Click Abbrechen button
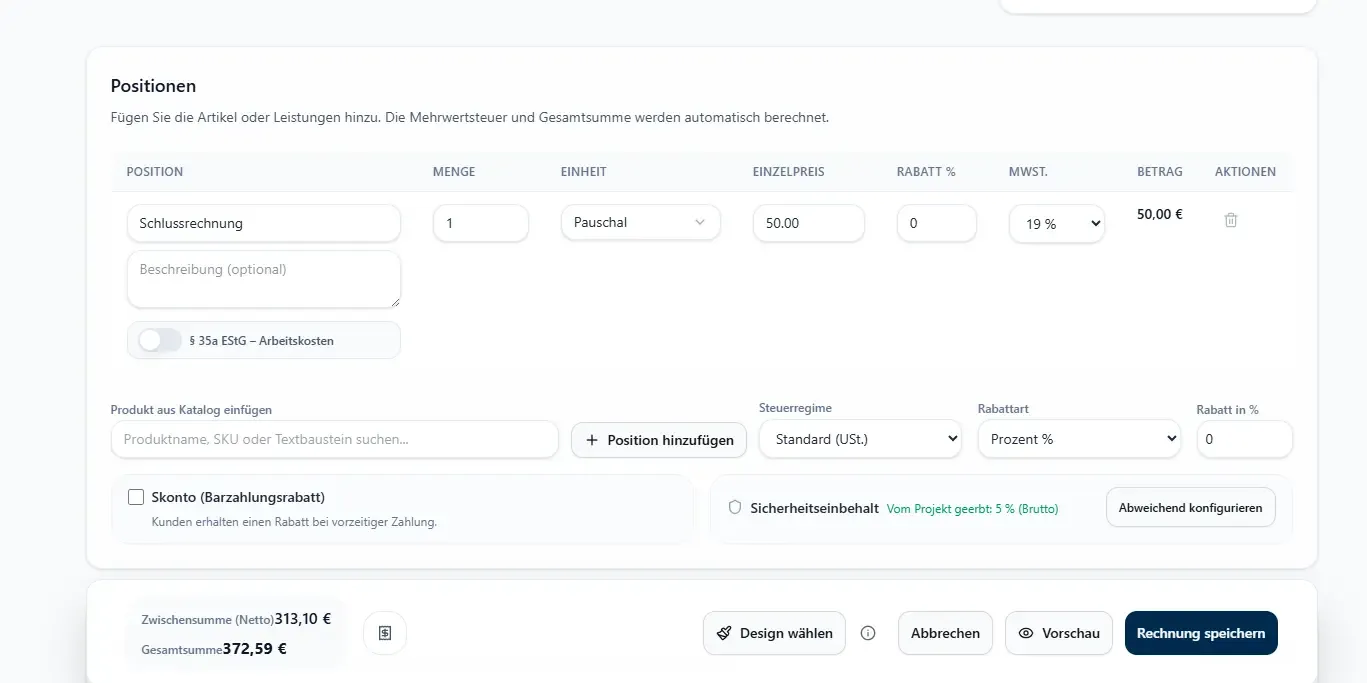This screenshot has height=683, width=1367. (x=945, y=633)
